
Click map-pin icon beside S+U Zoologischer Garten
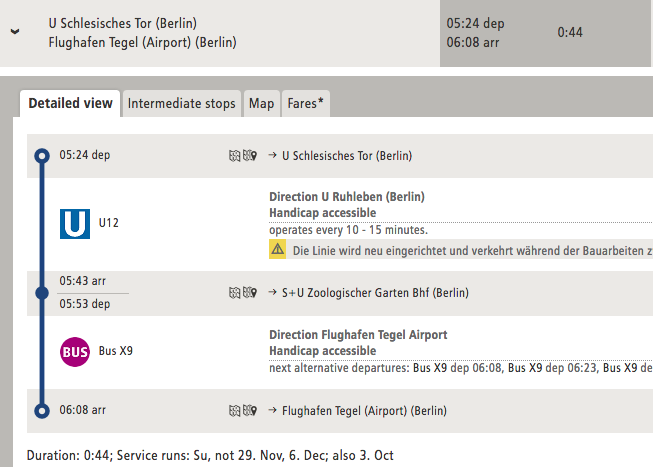tap(251, 293)
